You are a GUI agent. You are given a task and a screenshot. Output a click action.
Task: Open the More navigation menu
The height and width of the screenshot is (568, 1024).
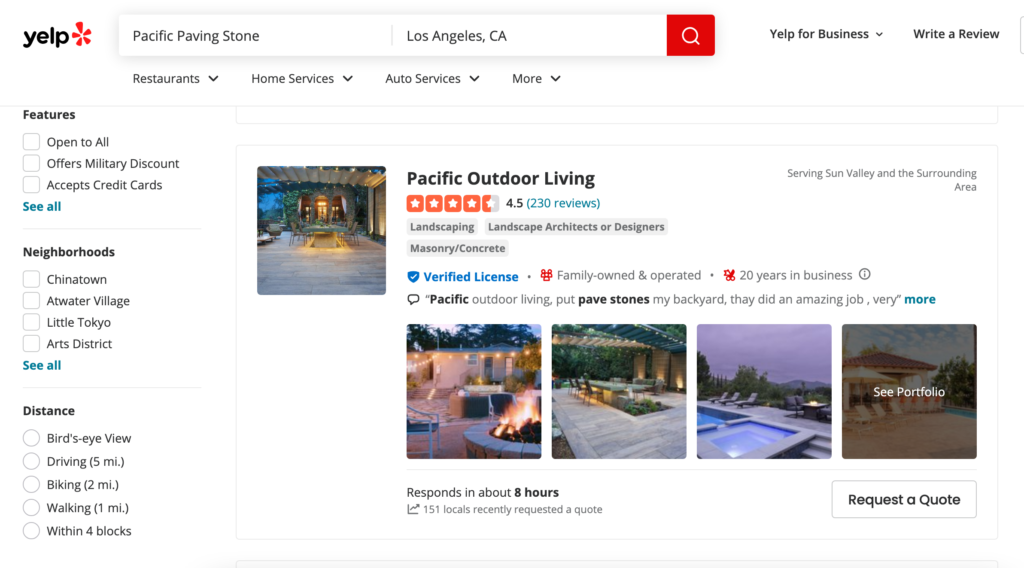click(536, 79)
